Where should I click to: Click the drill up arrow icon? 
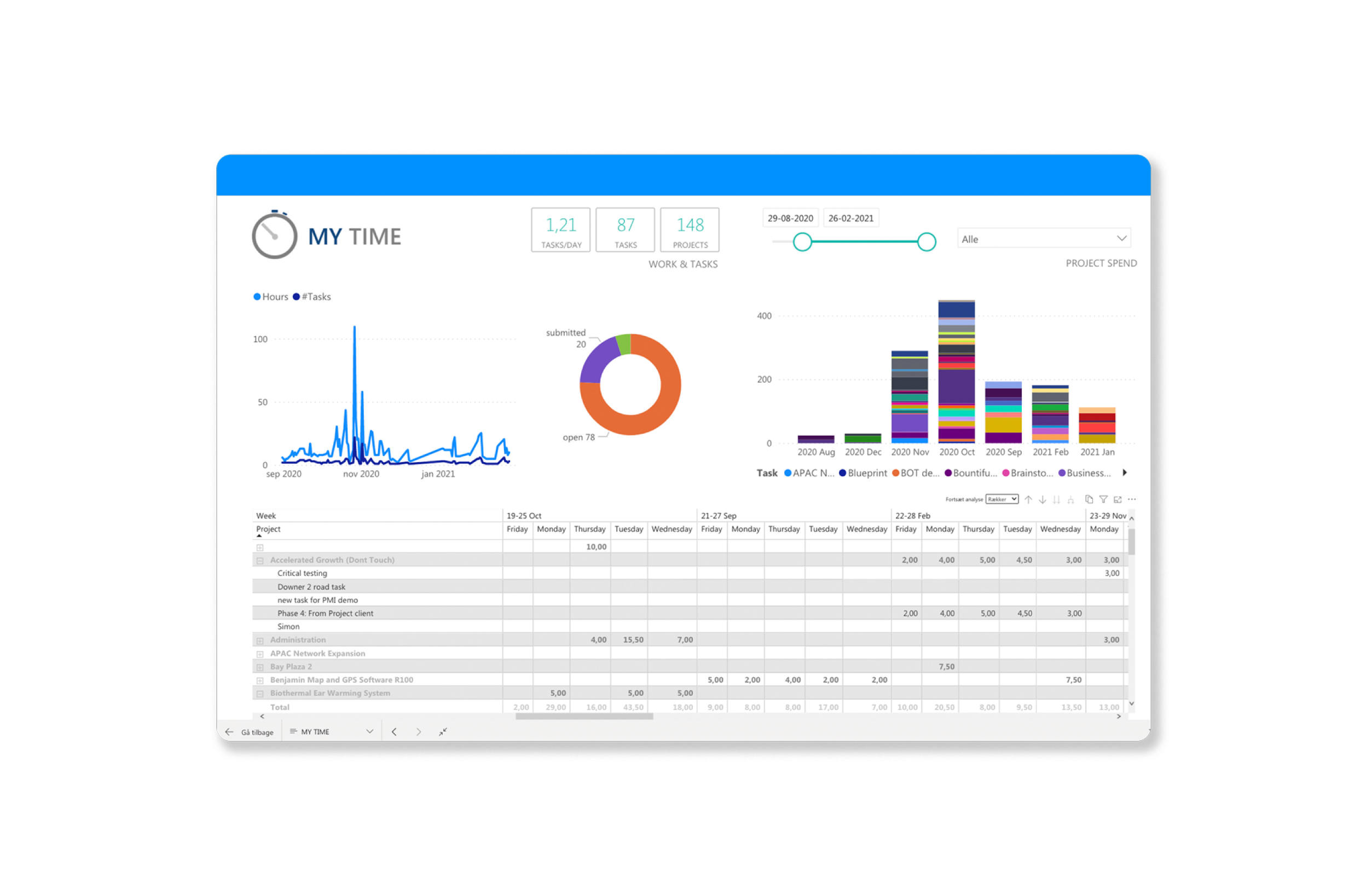tap(1028, 500)
